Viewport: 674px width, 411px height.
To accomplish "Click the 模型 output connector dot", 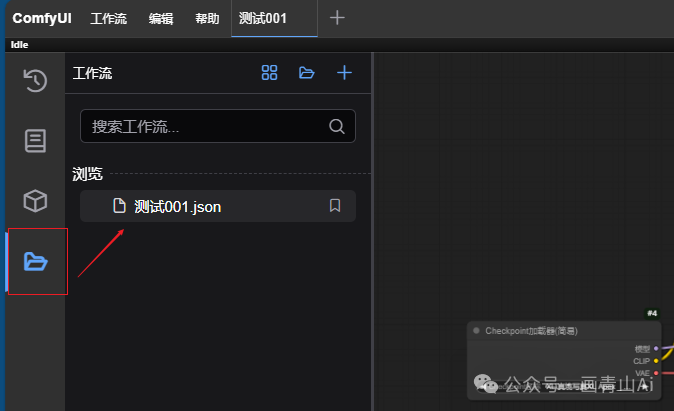I will coord(656,349).
